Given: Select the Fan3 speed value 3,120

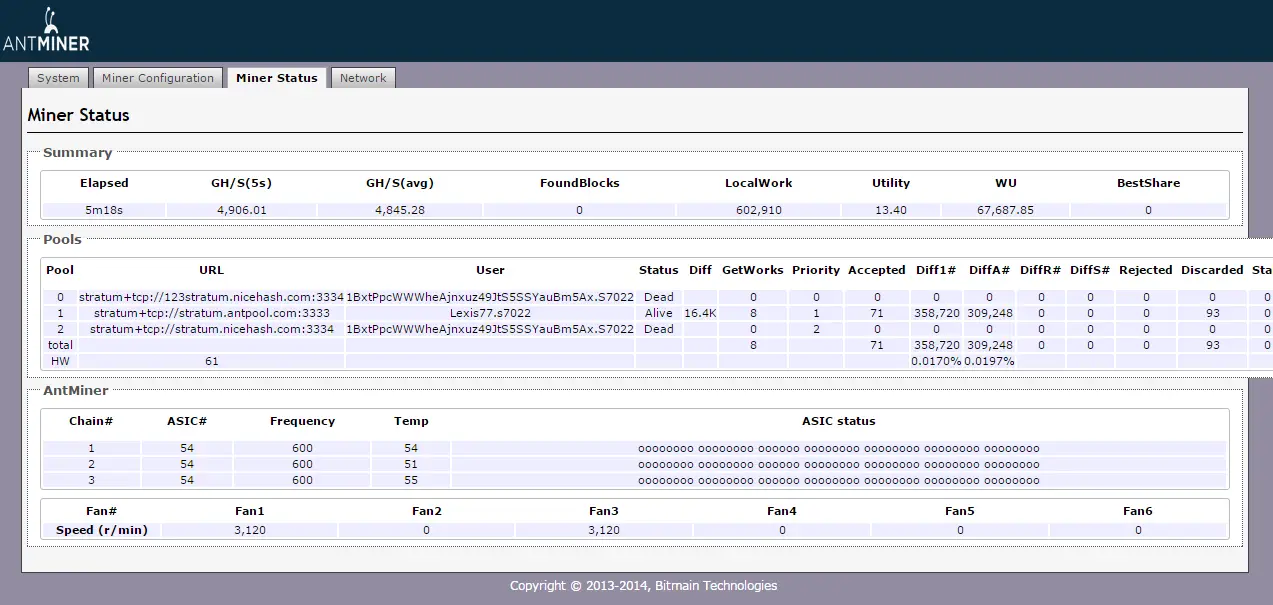Looking at the screenshot, I should [x=604, y=531].
